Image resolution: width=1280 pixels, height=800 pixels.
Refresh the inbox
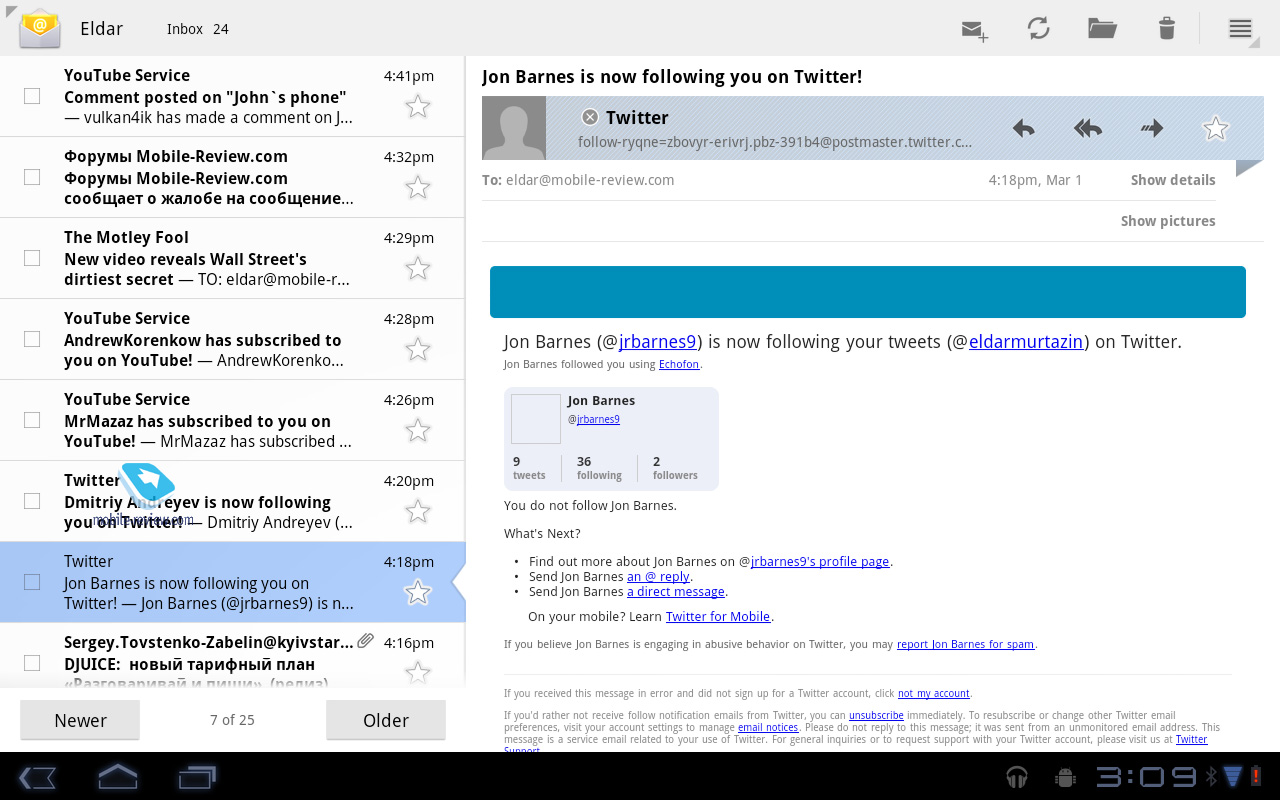pos(1039,28)
